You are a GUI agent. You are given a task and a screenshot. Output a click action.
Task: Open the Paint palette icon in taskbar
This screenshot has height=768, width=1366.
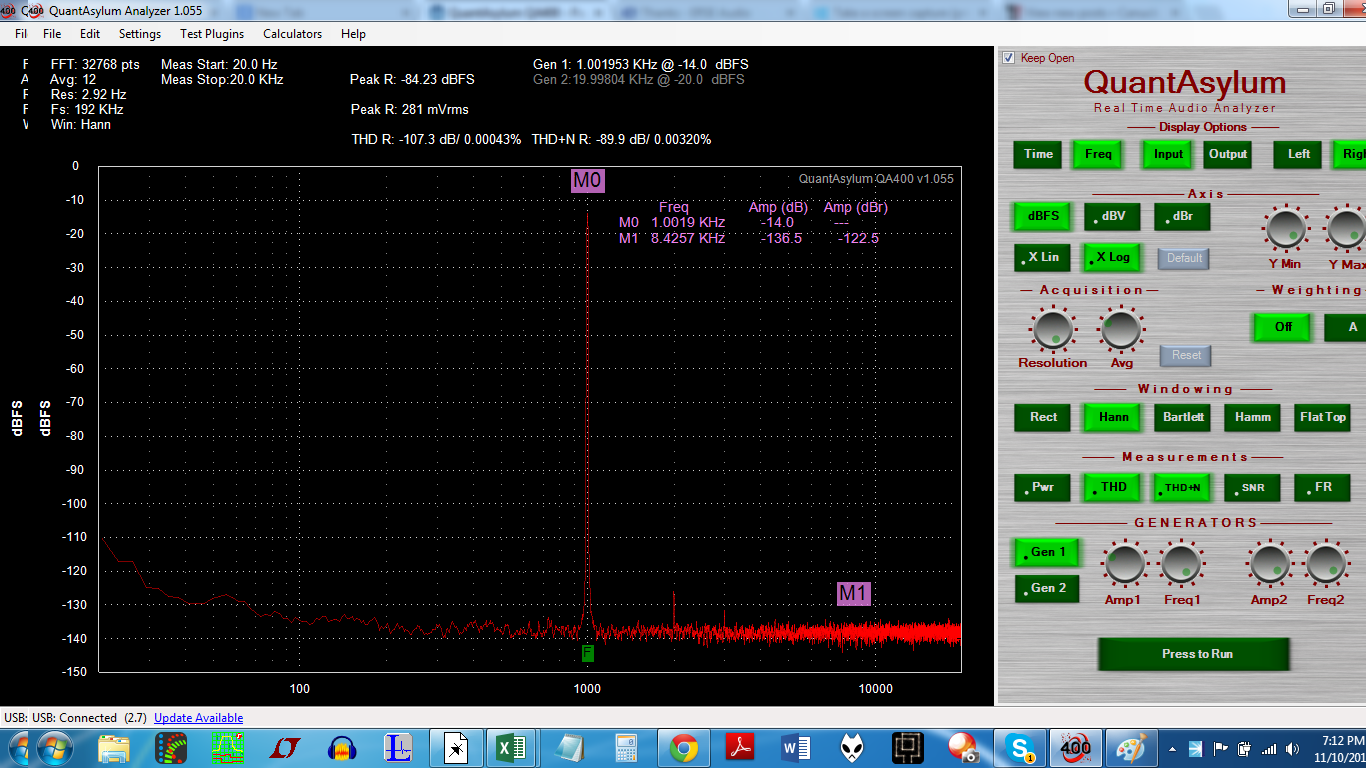[x=1132, y=748]
